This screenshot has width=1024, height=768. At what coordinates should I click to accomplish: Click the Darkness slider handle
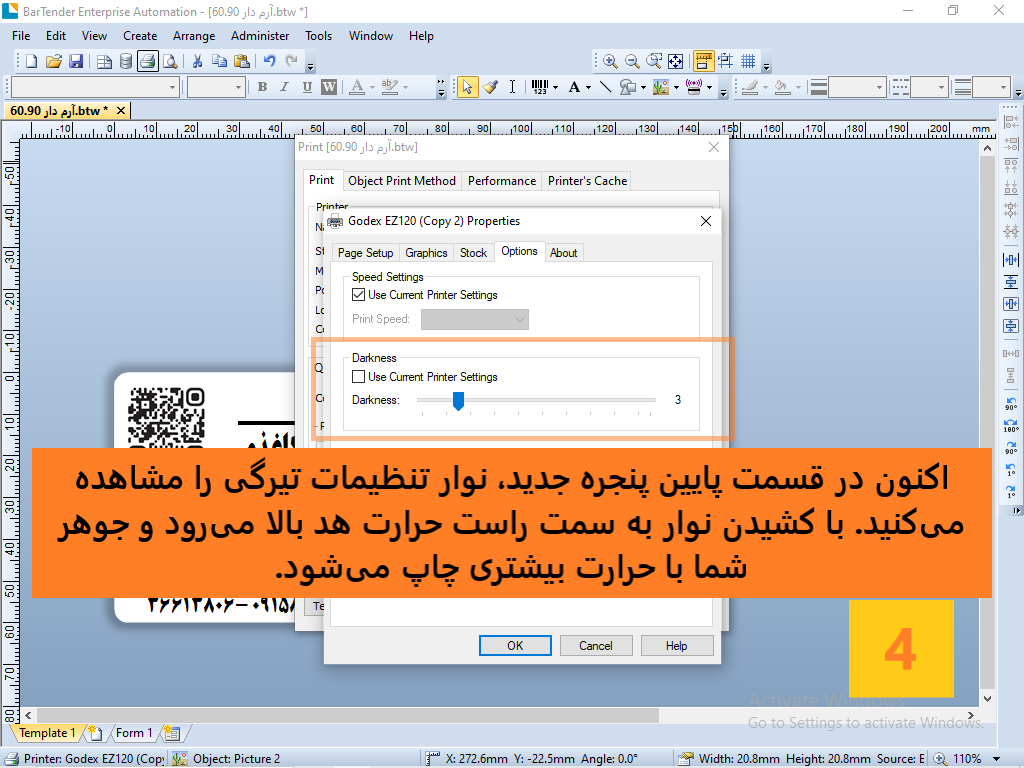[458, 401]
